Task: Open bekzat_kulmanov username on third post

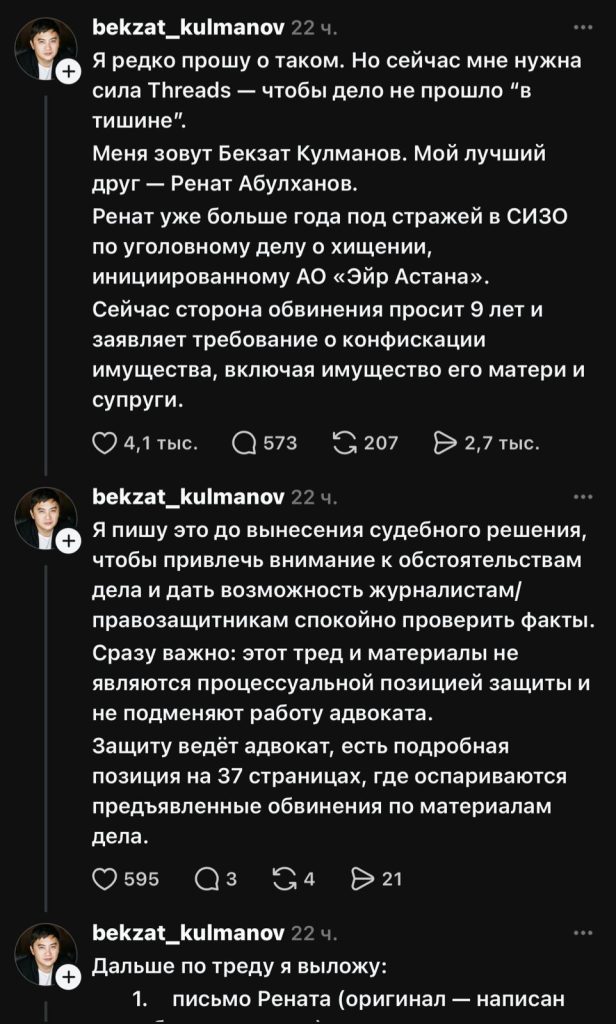Action: 186,932
